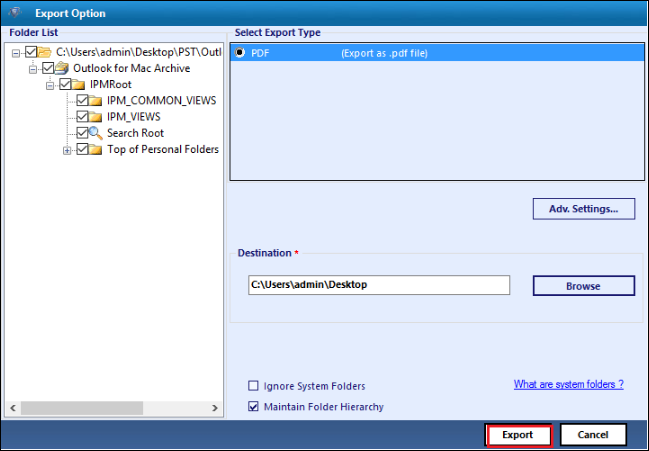This screenshot has width=649, height=451.
Task: Click the '(Export as .pdf file)' description text
Action: [384, 53]
